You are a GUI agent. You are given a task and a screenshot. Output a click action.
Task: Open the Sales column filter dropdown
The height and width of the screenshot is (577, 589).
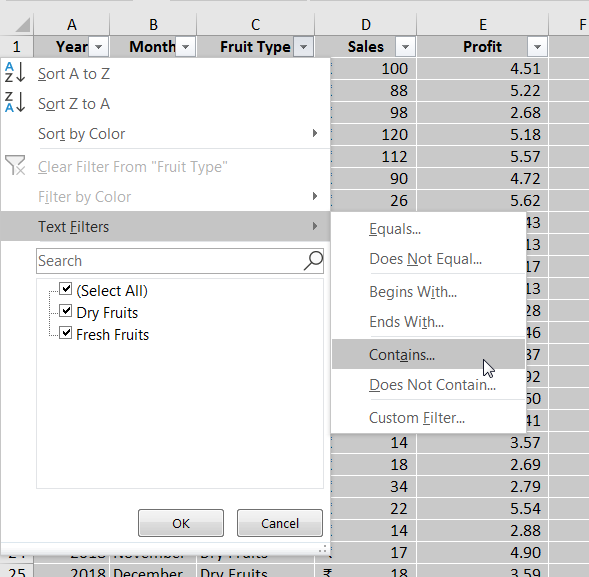[405, 47]
